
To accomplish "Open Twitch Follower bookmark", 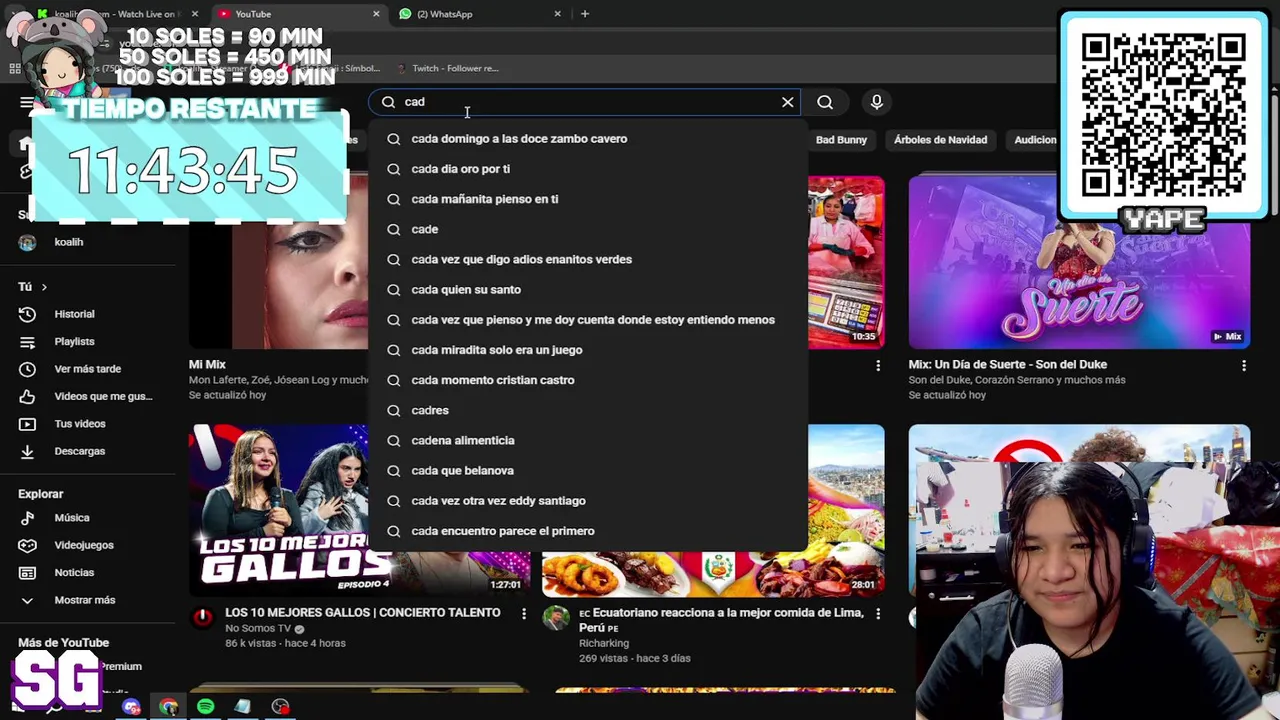I will [x=447, y=68].
